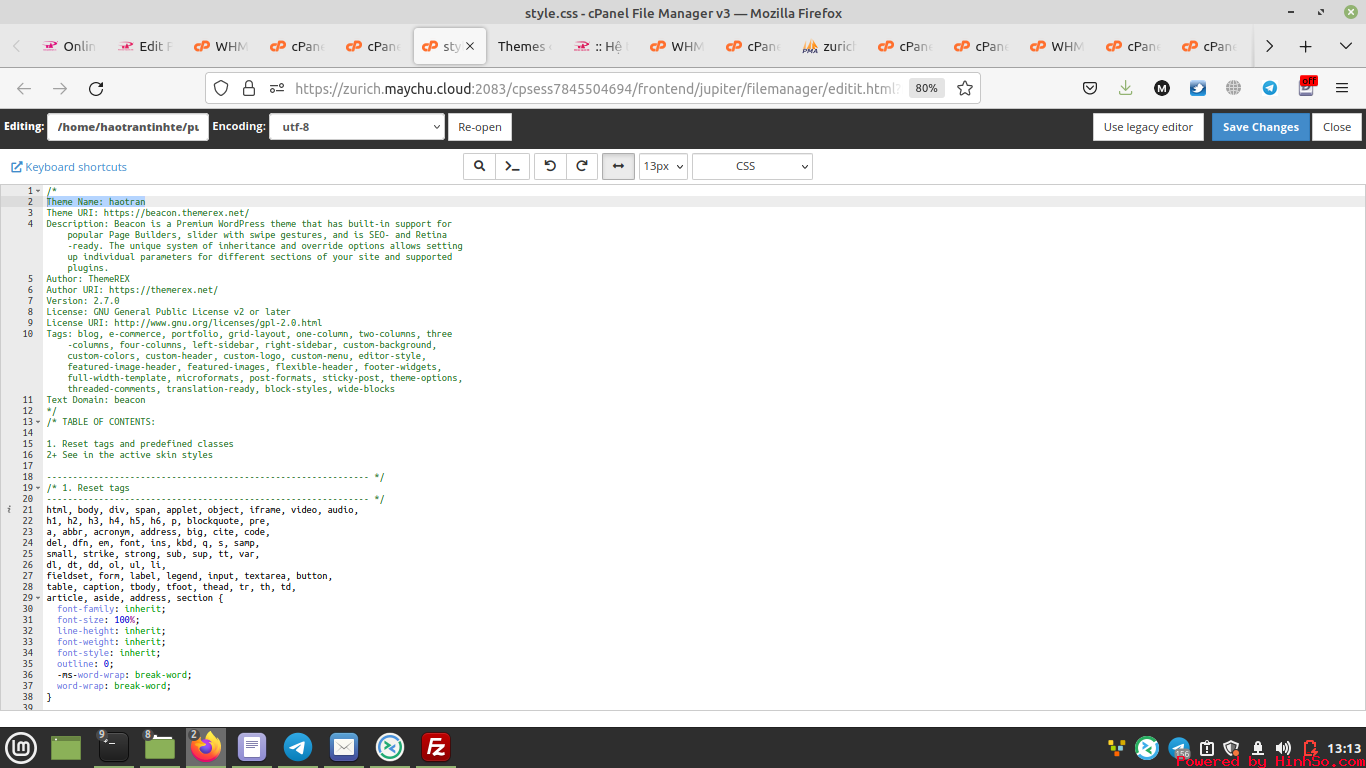
Task: Click the tracking protection shield icon
Action: tap(221, 88)
